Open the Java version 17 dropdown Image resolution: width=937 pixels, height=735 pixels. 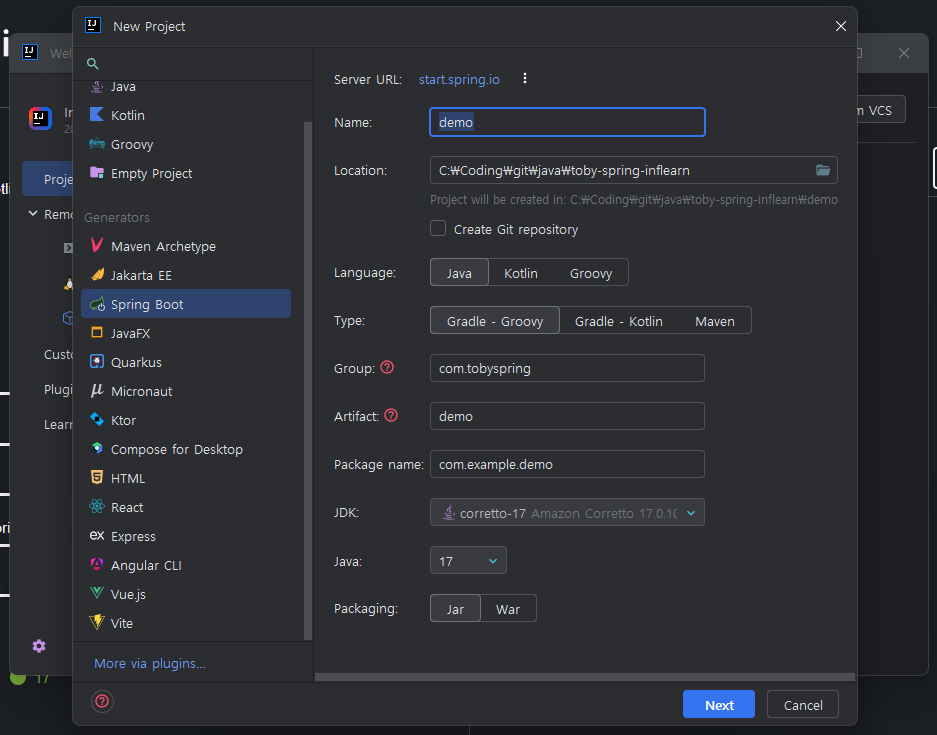click(x=468, y=561)
